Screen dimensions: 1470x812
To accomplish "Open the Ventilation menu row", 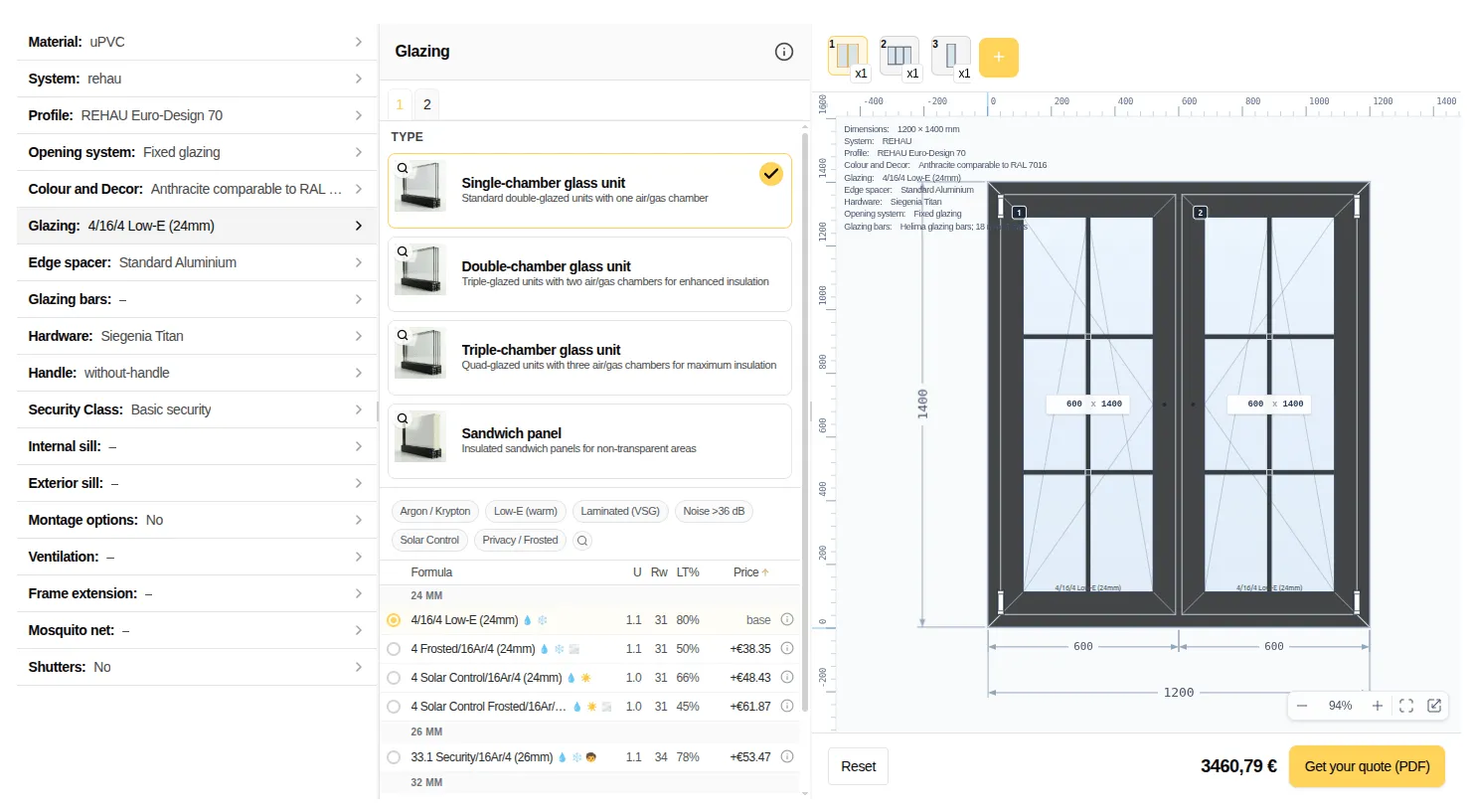I will pyautogui.click(x=195, y=557).
